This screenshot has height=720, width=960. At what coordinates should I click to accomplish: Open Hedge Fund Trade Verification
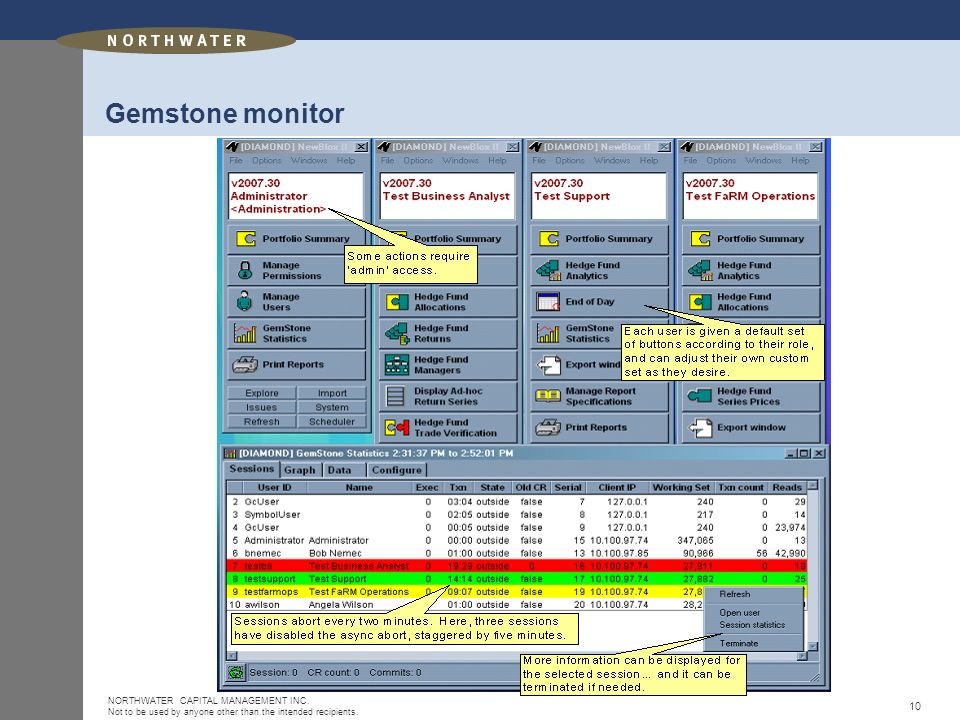448,427
